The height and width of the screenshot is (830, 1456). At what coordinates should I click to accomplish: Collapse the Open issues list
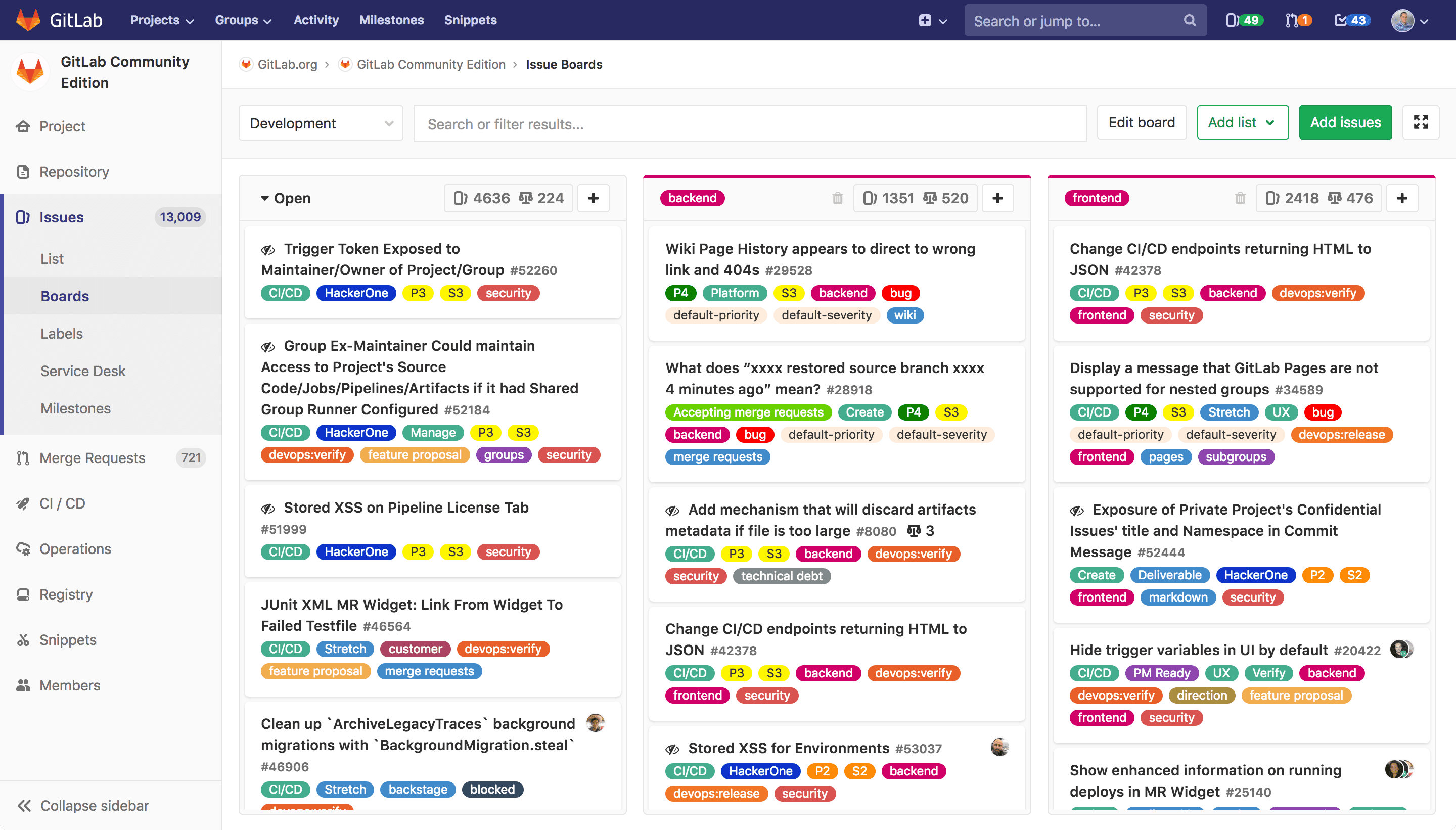265,198
